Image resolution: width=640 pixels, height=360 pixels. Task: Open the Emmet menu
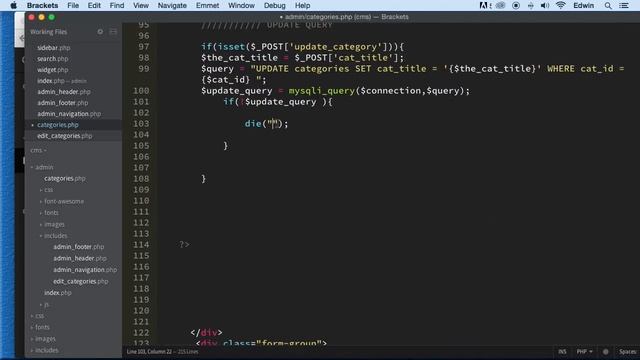[207, 5]
